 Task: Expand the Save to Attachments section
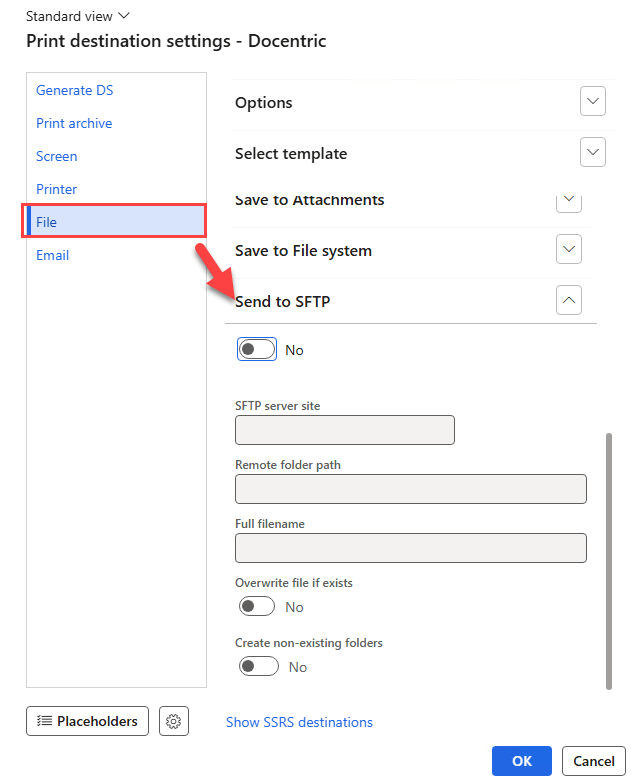pos(568,200)
